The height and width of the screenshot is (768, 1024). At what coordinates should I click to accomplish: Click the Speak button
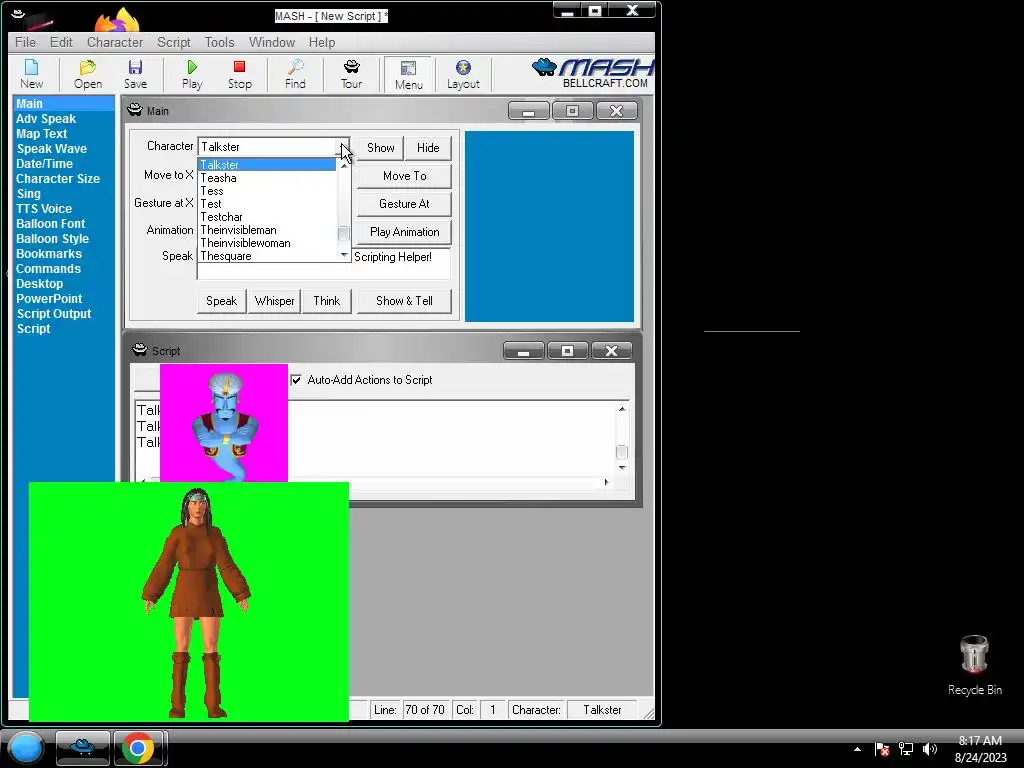221,301
